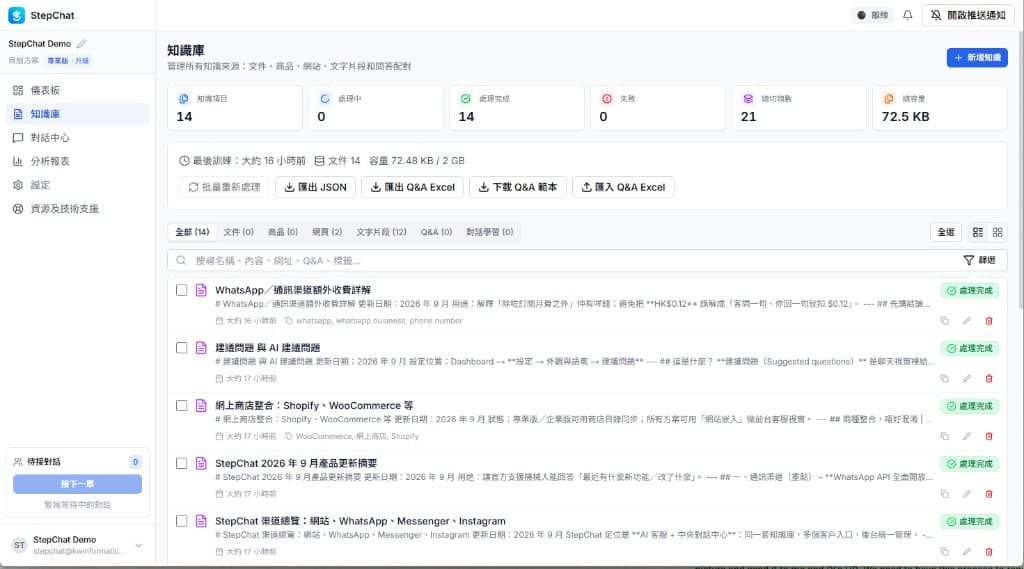Tick checkbox for 建議問題 與 AI 建議問題
This screenshot has height=569, width=1024.
click(x=182, y=348)
